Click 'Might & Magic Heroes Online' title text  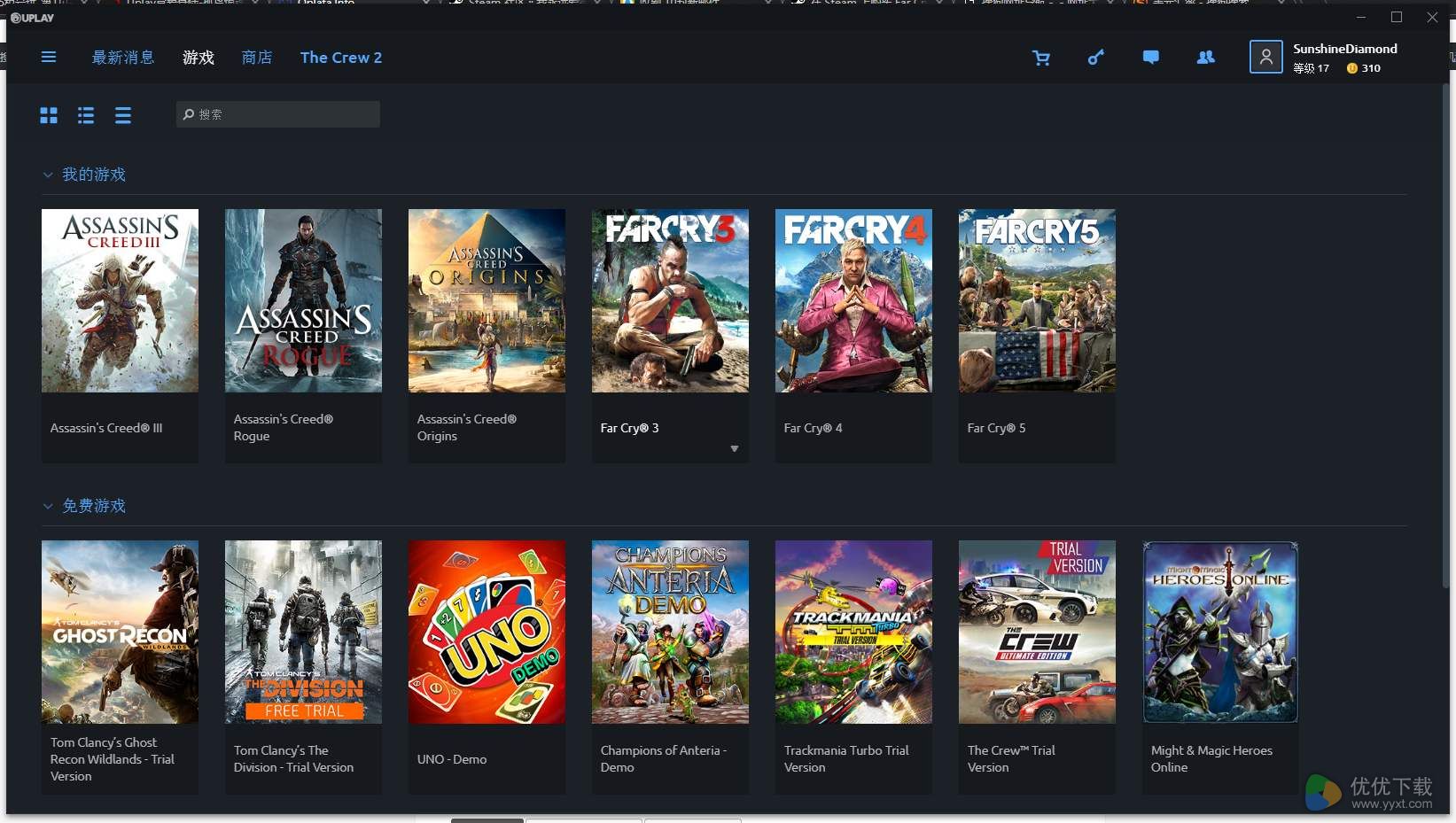[1211, 759]
